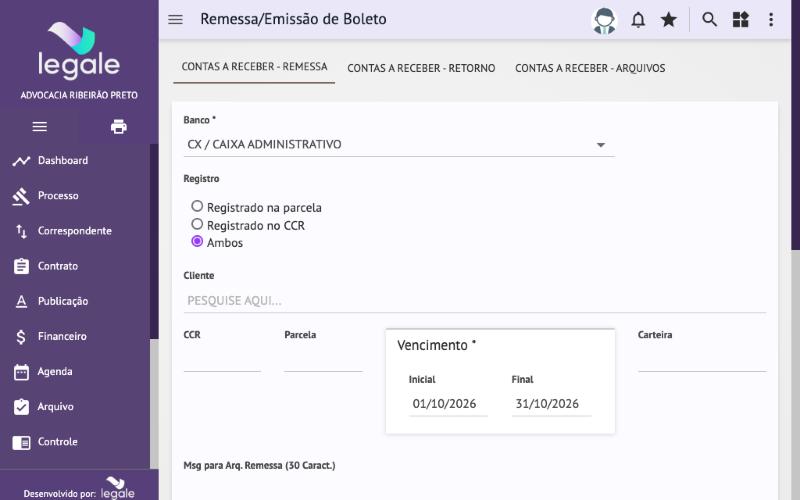Click the Processo gavel icon
Image resolution: width=800 pixels, height=500 pixels.
pyautogui.click(x=21, y=196)
